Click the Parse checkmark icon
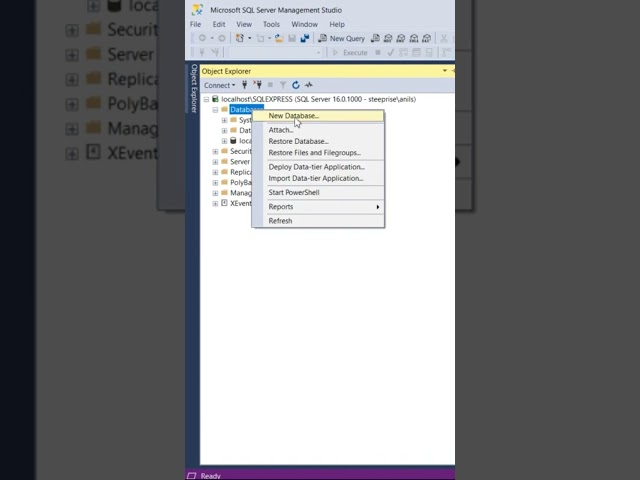This screenshot has width=640, height=480. coord(390,53)
